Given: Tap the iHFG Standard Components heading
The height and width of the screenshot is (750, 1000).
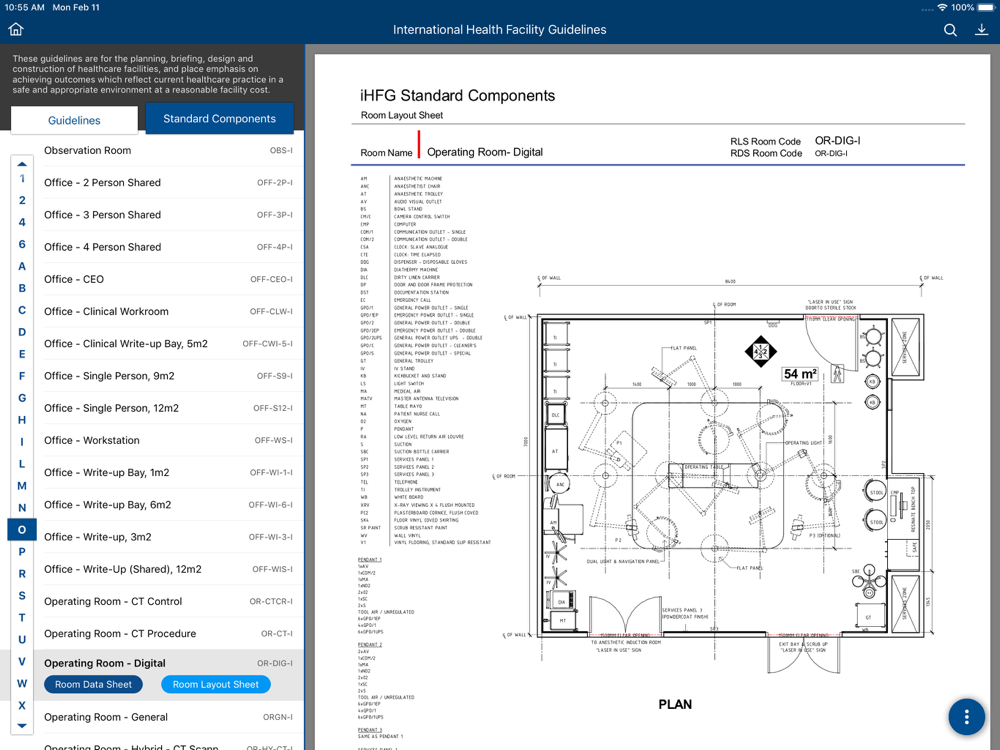Looking at the screenshot, I should click(x=457, y=96).
